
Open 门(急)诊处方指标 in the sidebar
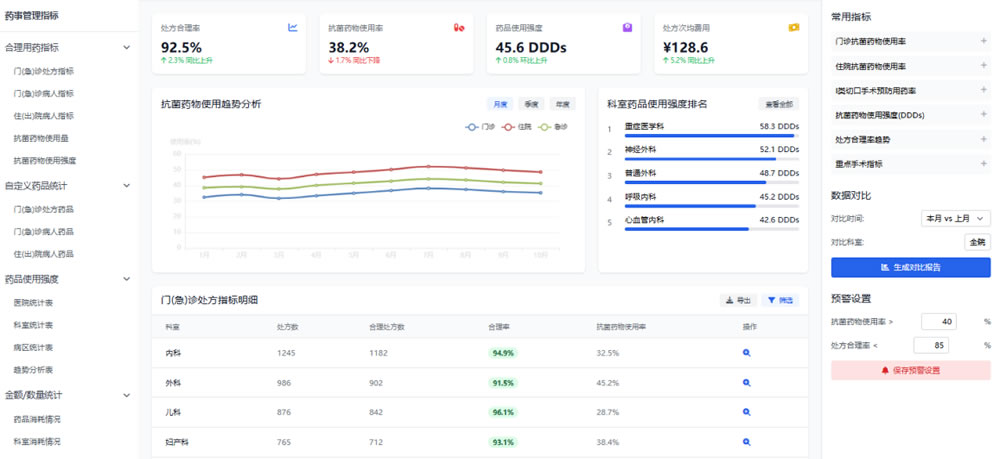pyautogui.click(x=44, y=71)
